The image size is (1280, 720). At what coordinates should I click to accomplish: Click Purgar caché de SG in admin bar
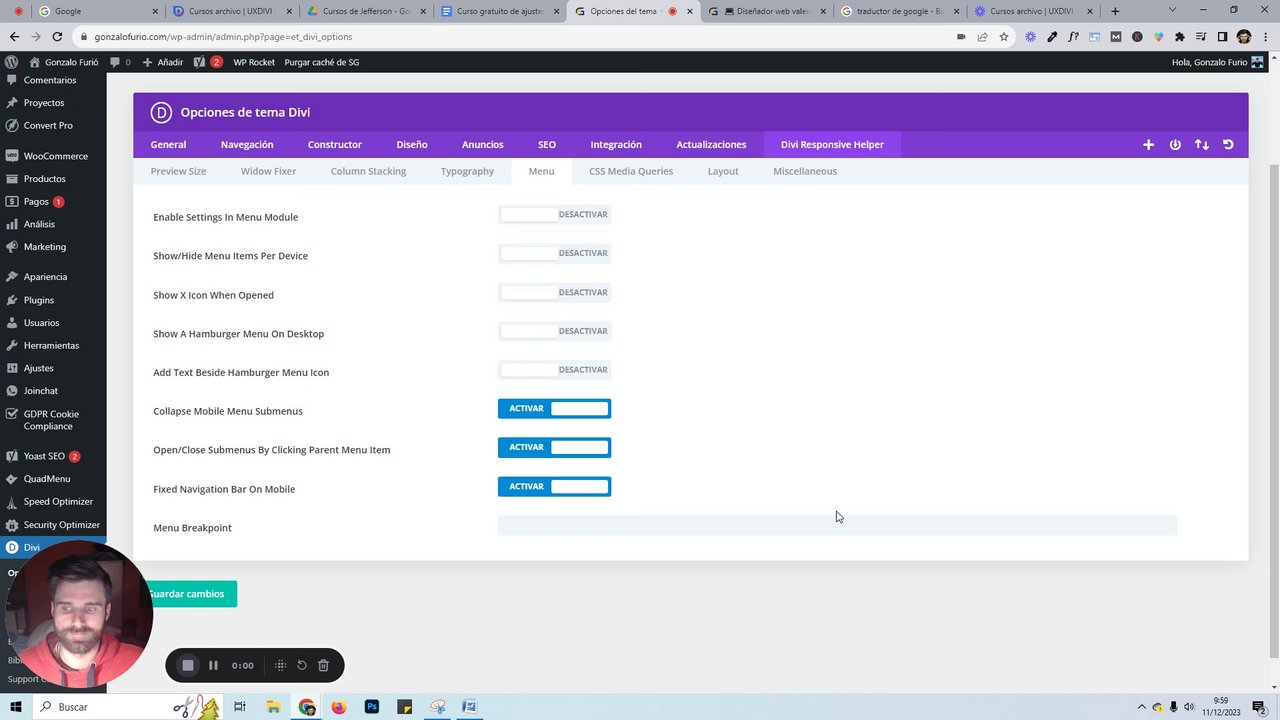(322, 62)
